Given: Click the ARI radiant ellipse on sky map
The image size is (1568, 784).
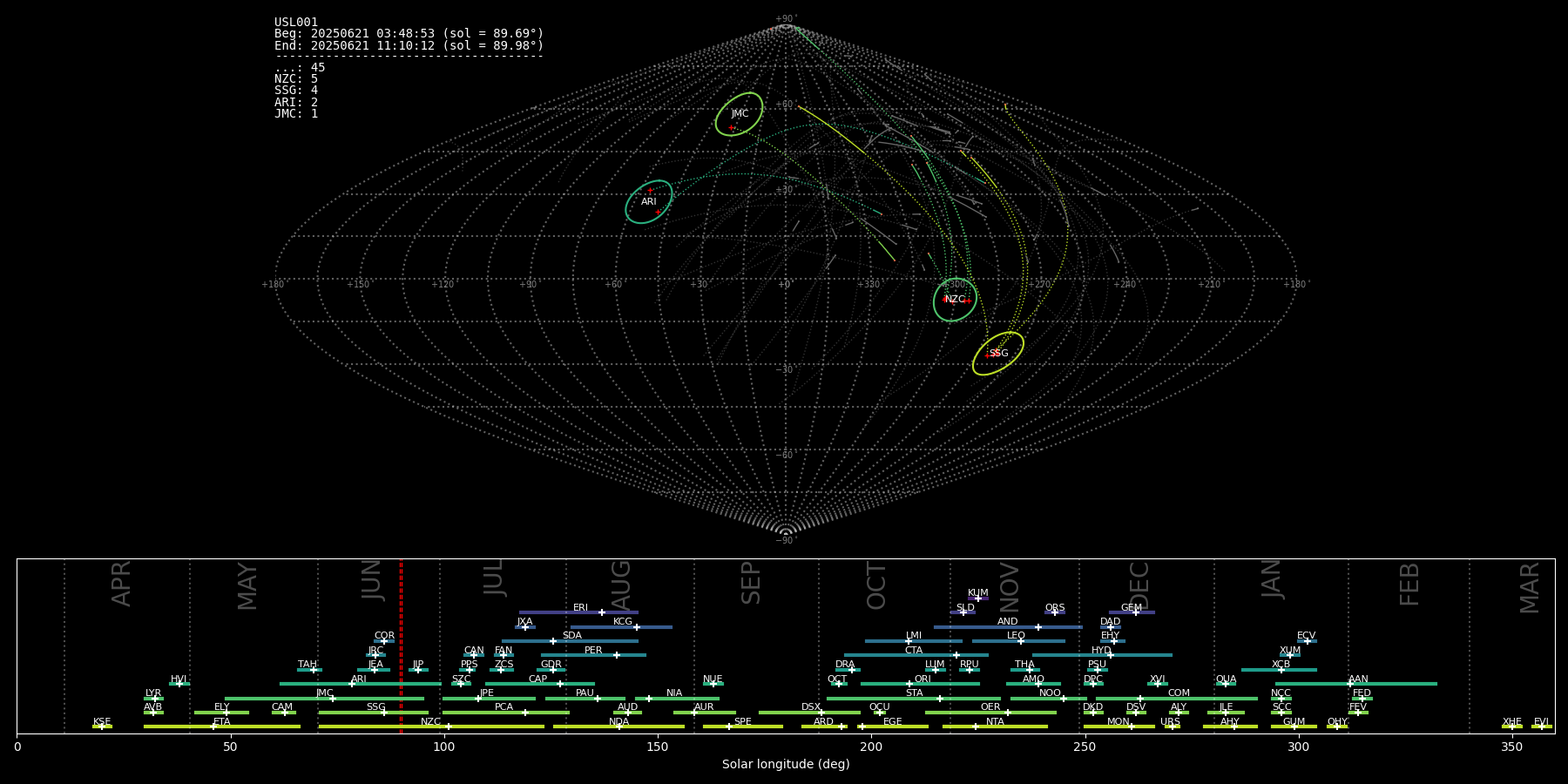Looking at the screenshot, I should tap(649, 202).
